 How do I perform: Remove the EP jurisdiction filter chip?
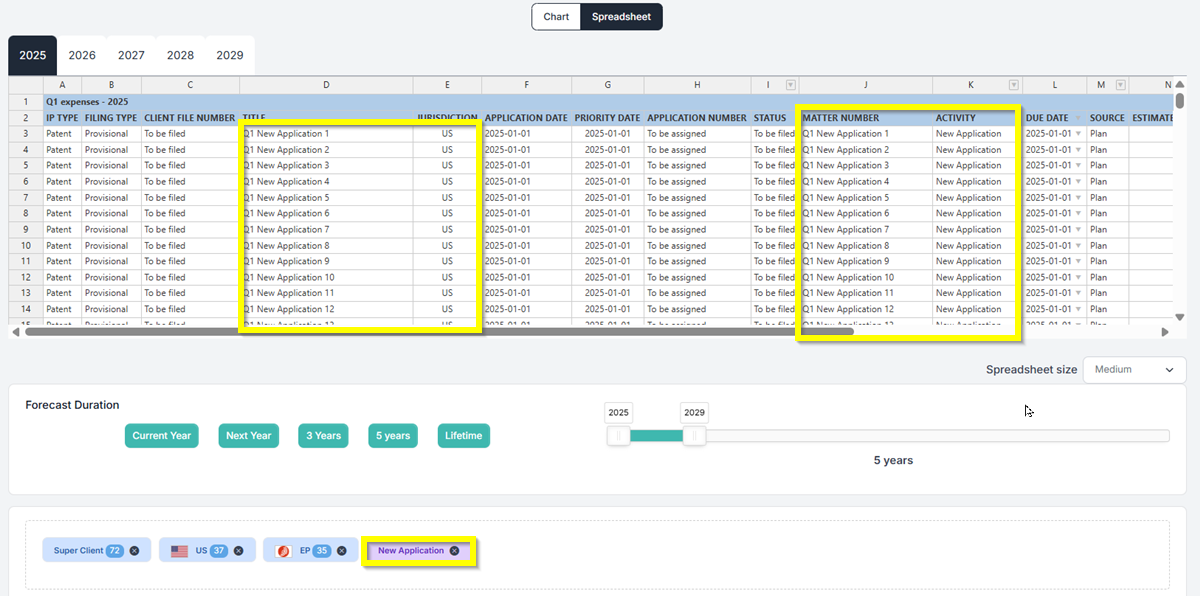pyautogui.click(x=342, y=550)
